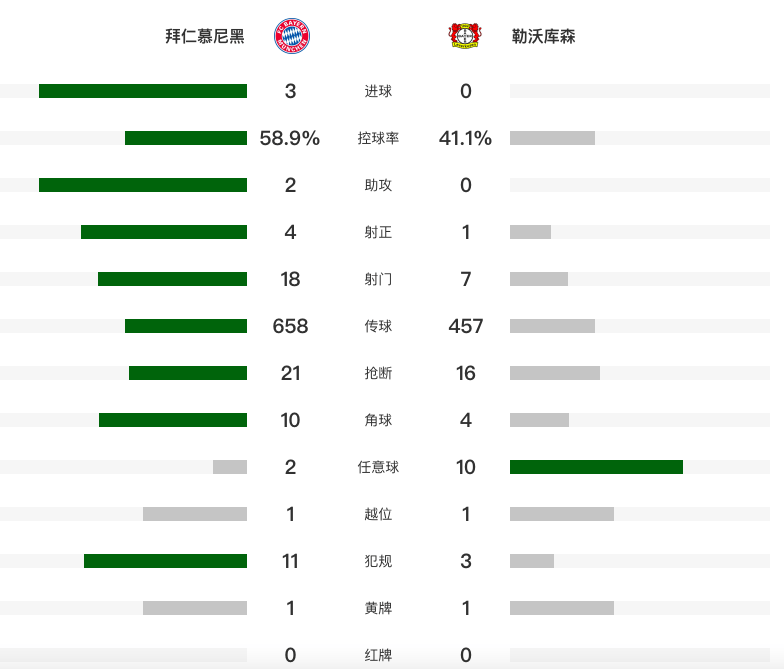The image size is (784, 669).
Task: Click the 抢断 tackles label
Action: (x=378, y=373)
